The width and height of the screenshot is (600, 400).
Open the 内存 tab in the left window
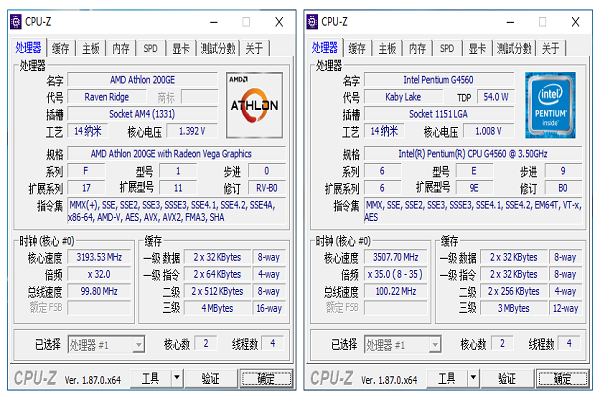[121, 48]
